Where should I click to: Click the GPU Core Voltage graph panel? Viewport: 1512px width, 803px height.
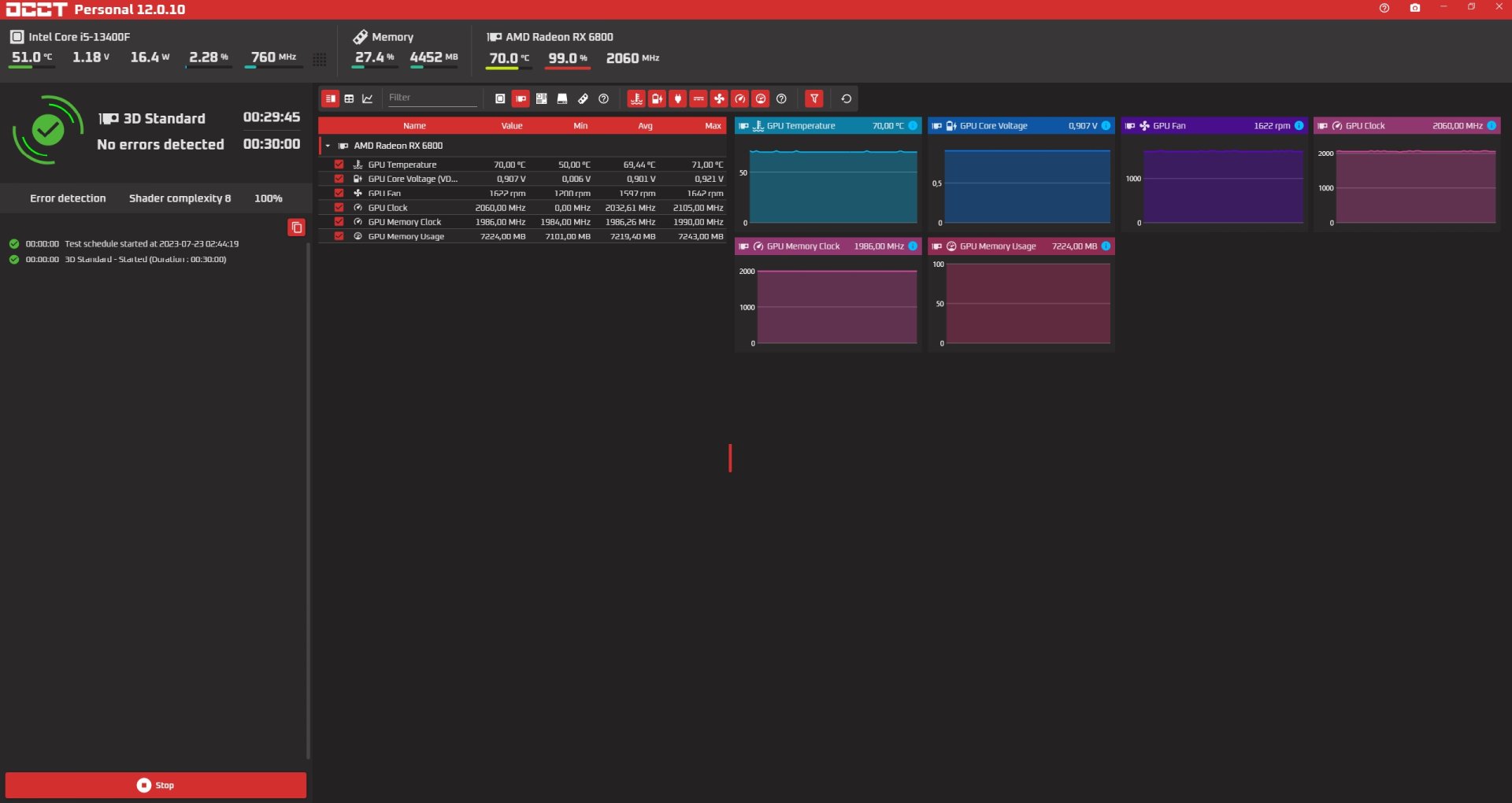coord(1021,174)
